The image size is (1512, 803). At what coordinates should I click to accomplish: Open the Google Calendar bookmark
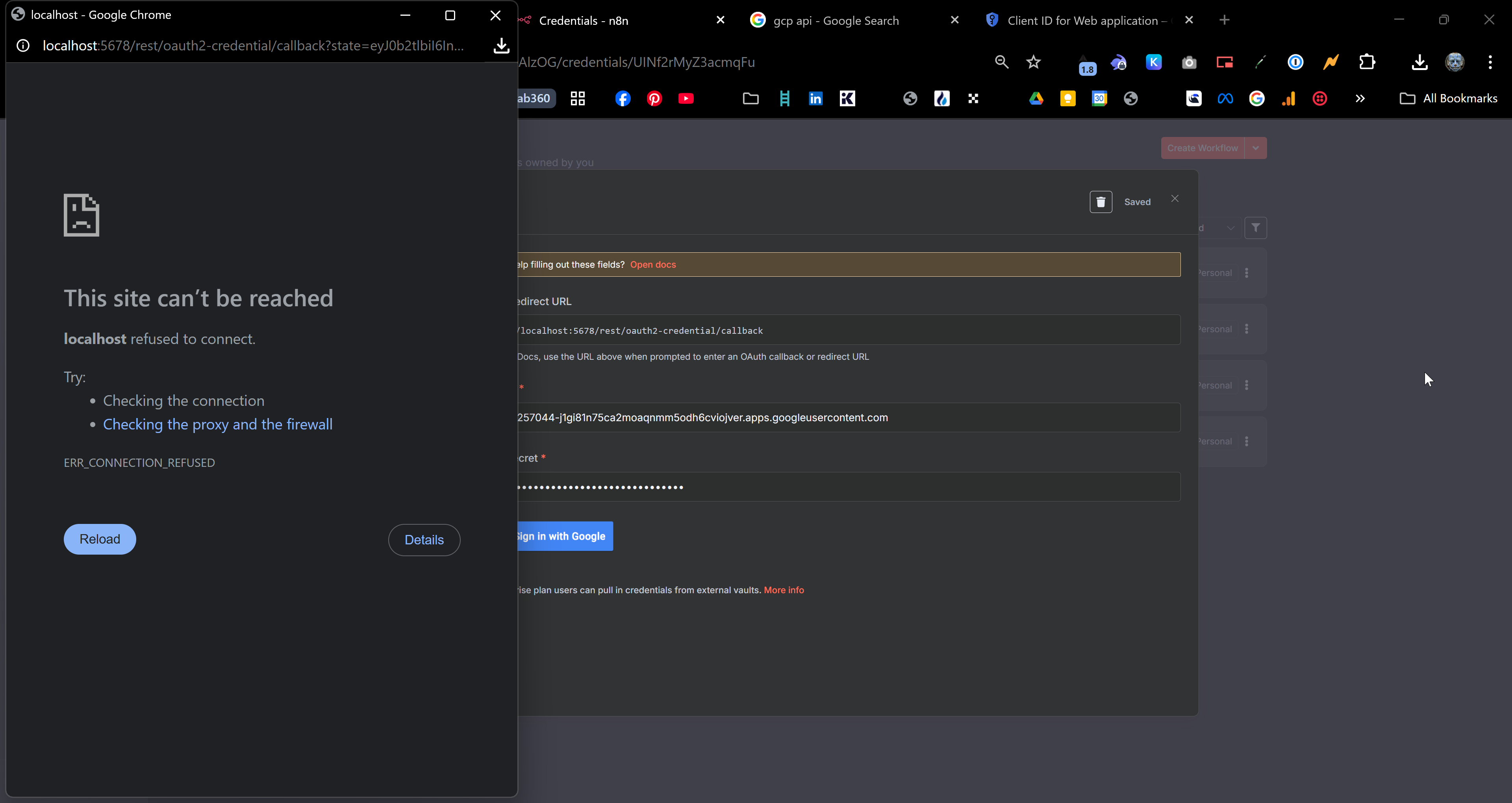[1099, 99]
